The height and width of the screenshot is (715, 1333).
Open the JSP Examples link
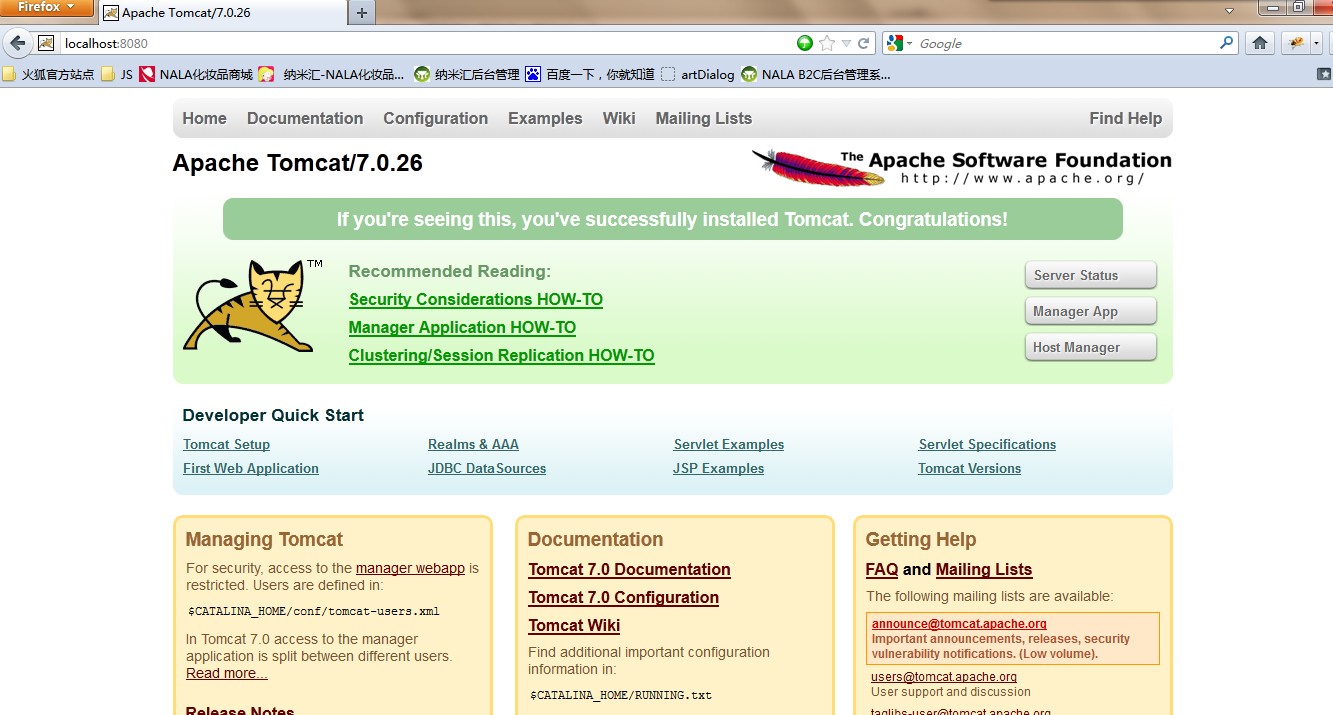tap(718, 469)
